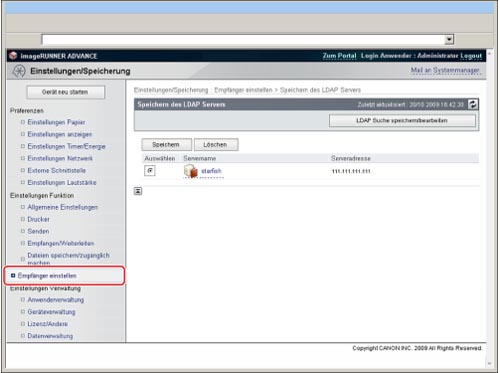This screenshot has height=373, width=500.
Task: Click the imageRUNNER ADVANCE logo icon
Action: coord(13,56)
